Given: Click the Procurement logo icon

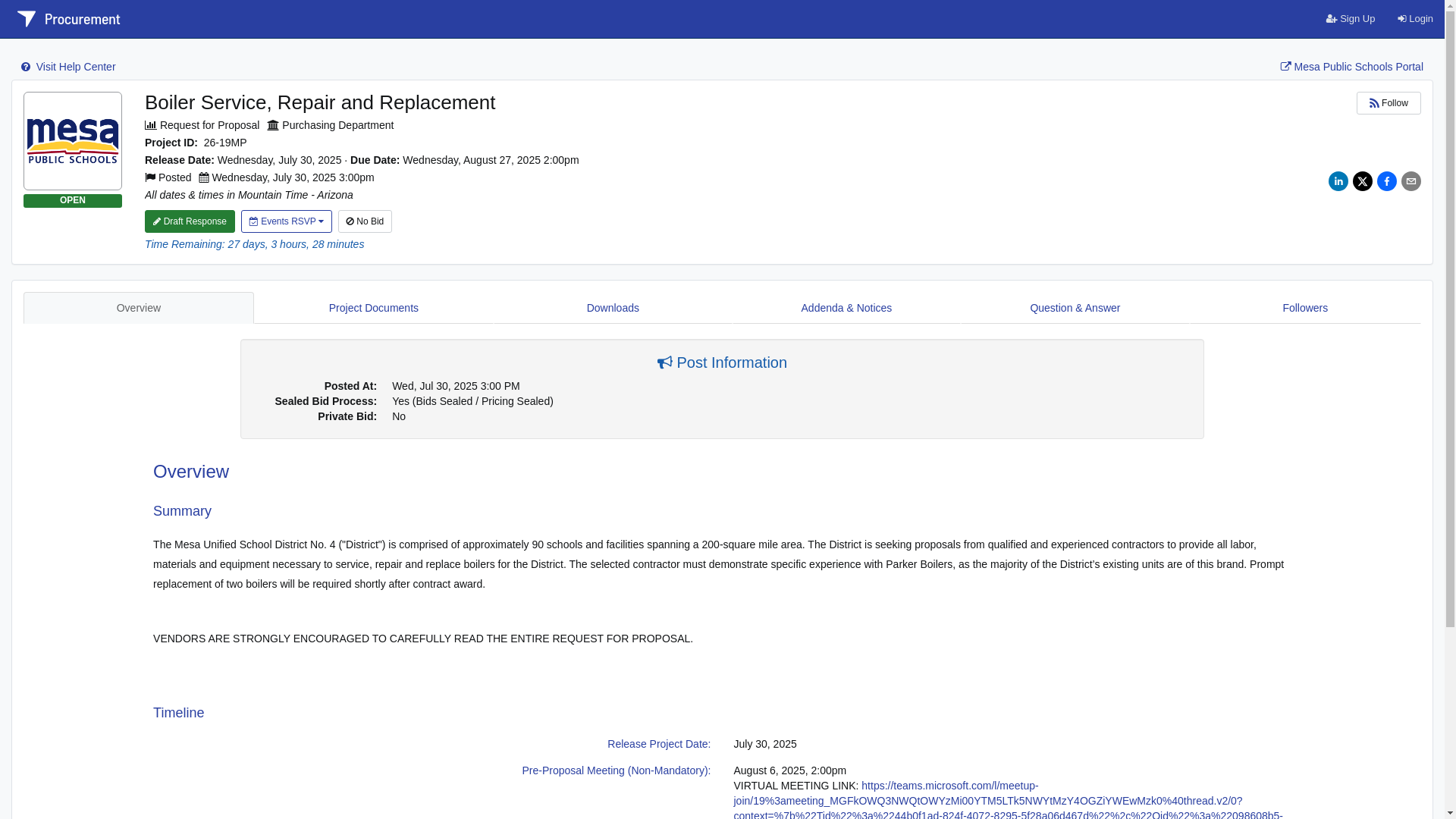Looking at the screenshot, I should tap(27, 19).
